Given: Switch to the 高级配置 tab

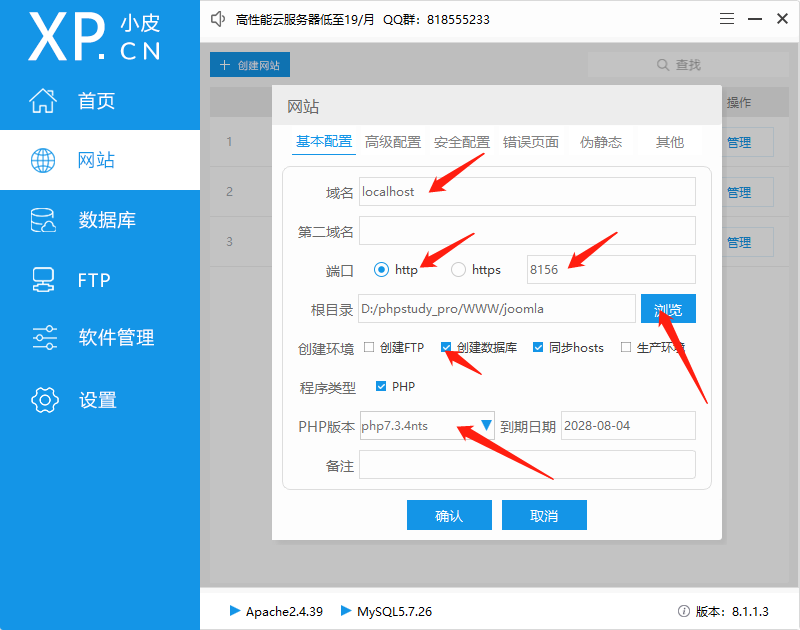Looking at the screenshot, I should point(393,142).
